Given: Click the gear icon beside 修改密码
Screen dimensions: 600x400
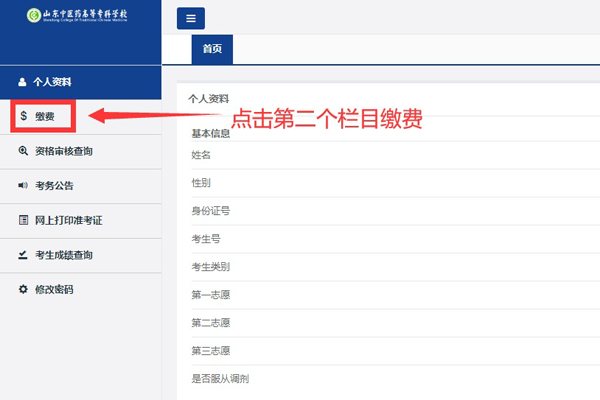Looking at the screenshot, I should click(x=23, y=289).
